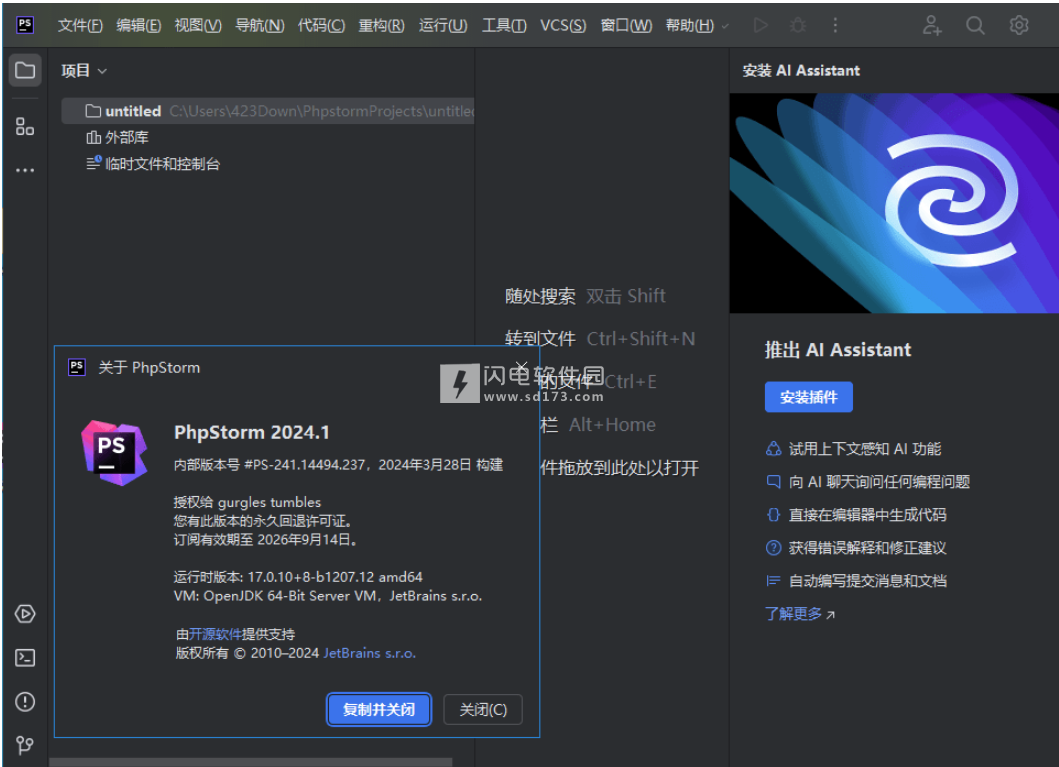Viewport: 1059px width, 767px height.
Task: Click the PhpStorm 2024.1 version heading
Action: tap(251, 432)
